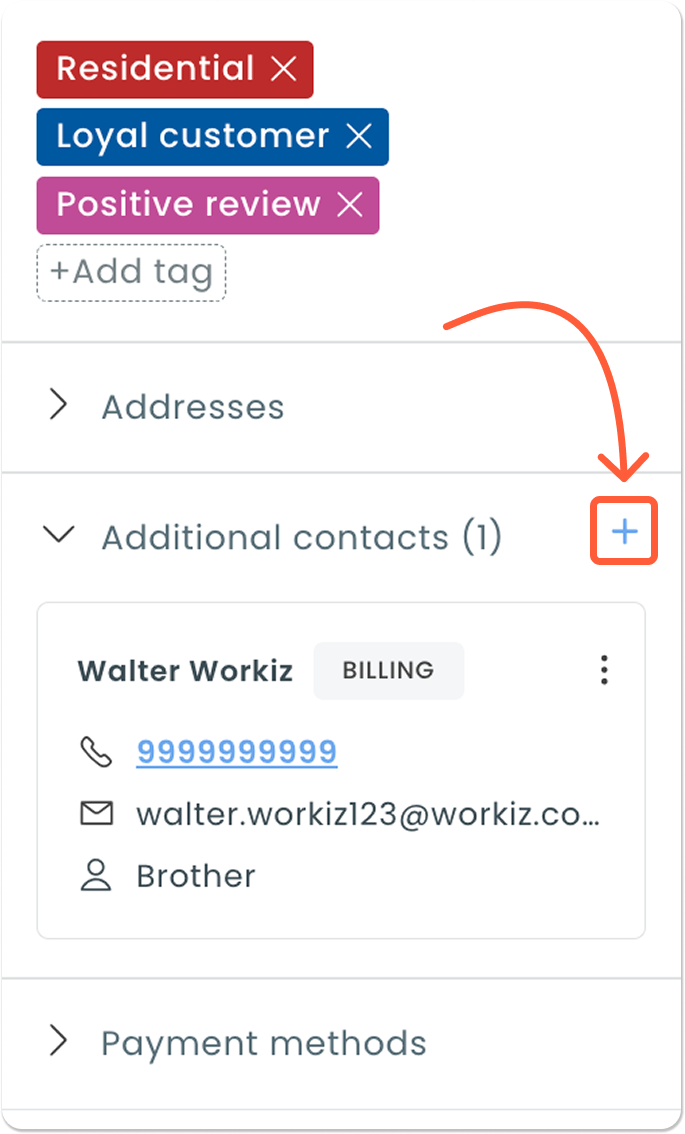Image resolution: width=685 pixels, height=1134 pixels.
Task: Click the Additional contacts heading
Action: click(301, 537)
